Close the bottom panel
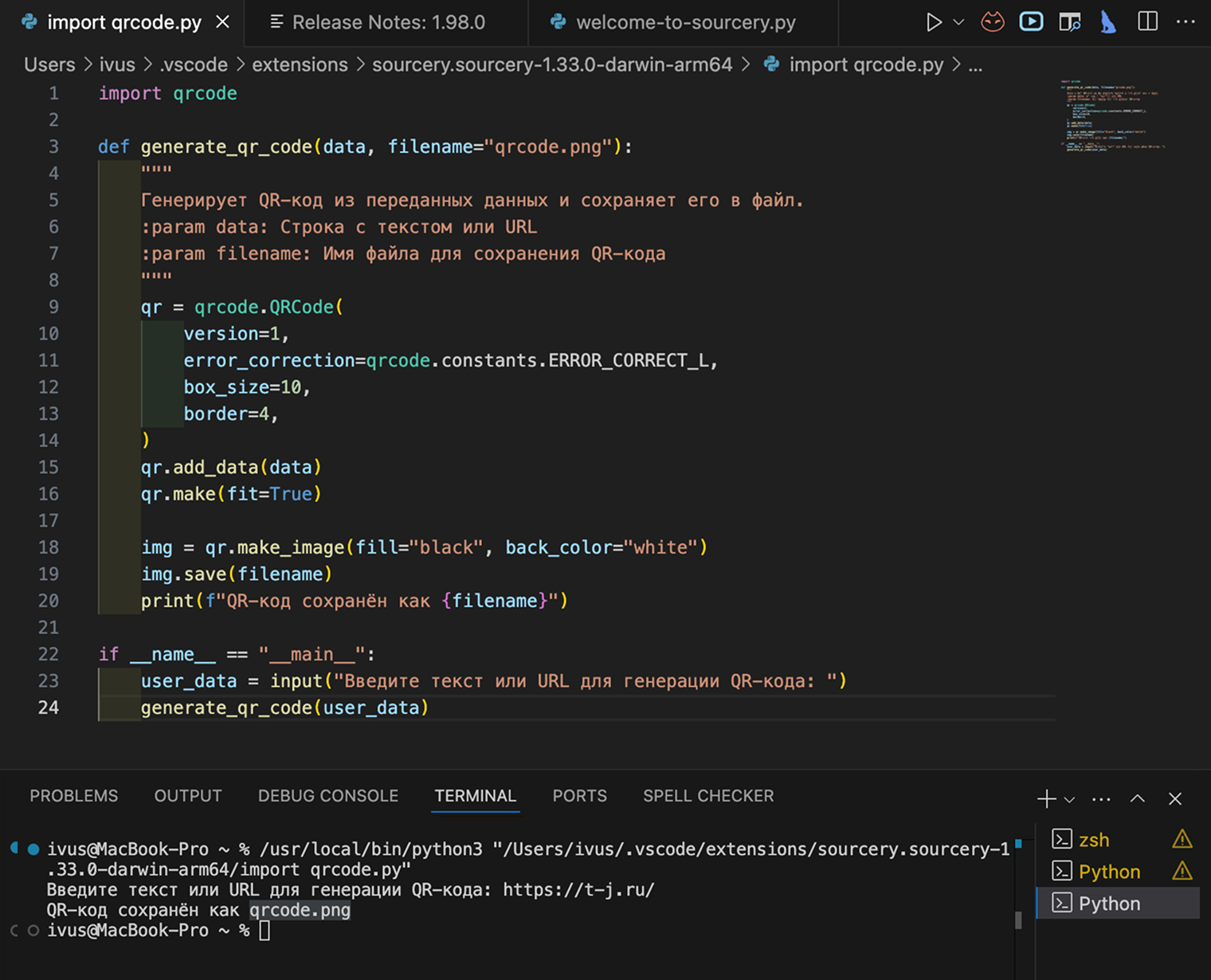Image resolution: width=1211 pixels, height=980 pixels. (1175, 798)
